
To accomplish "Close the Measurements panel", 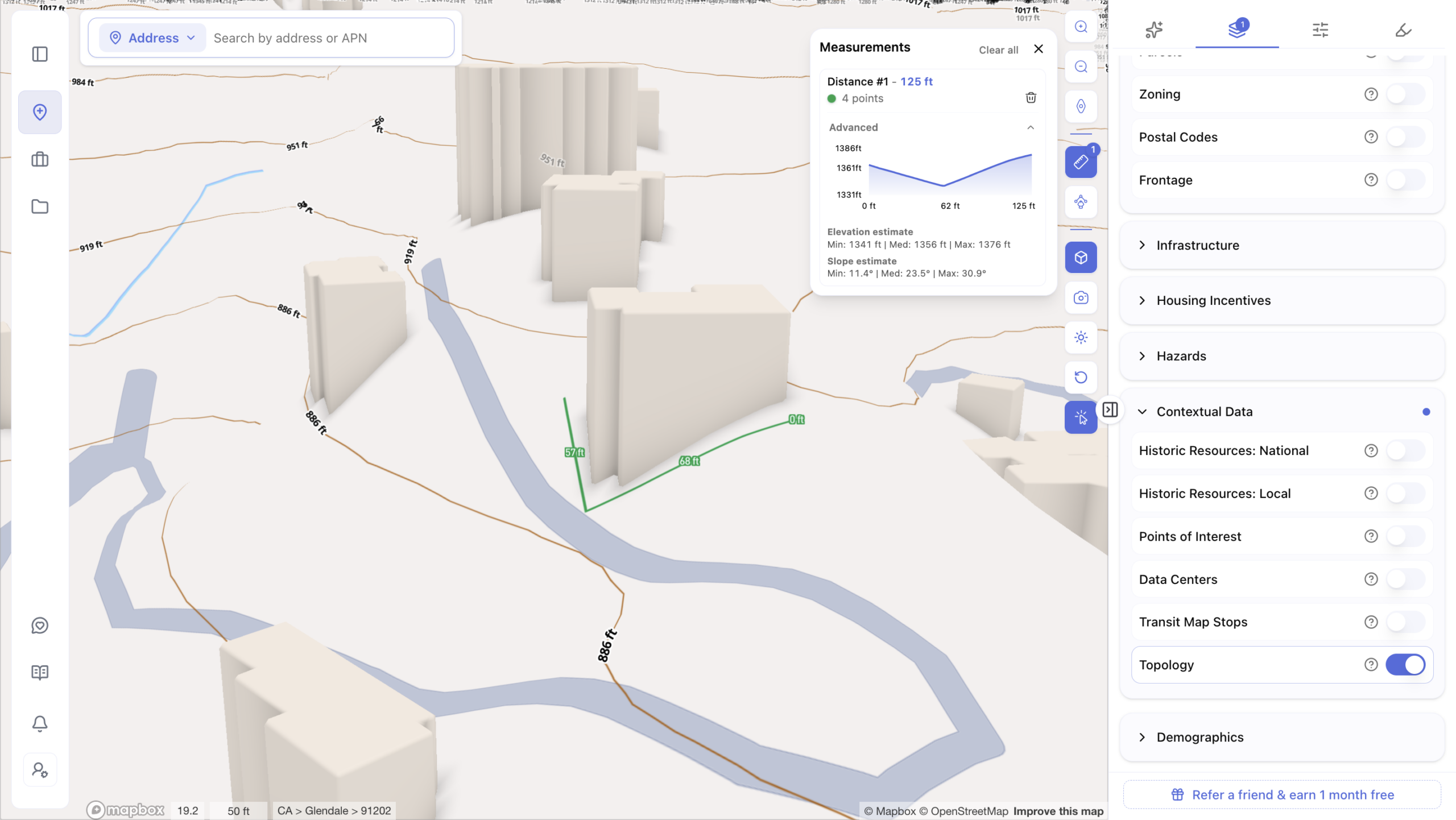I will click(1038, 49).
